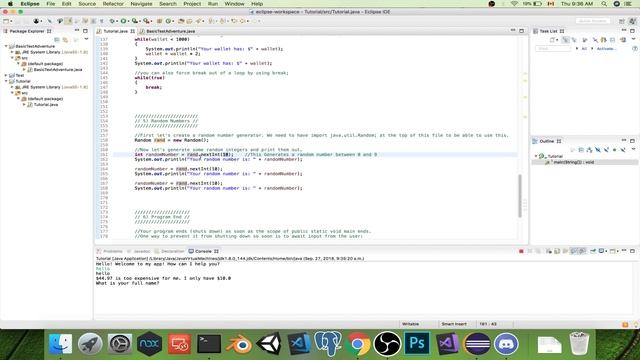Collapse Tutorial class in Outline
The image size is (640, 360).
(x=536, y=156)
